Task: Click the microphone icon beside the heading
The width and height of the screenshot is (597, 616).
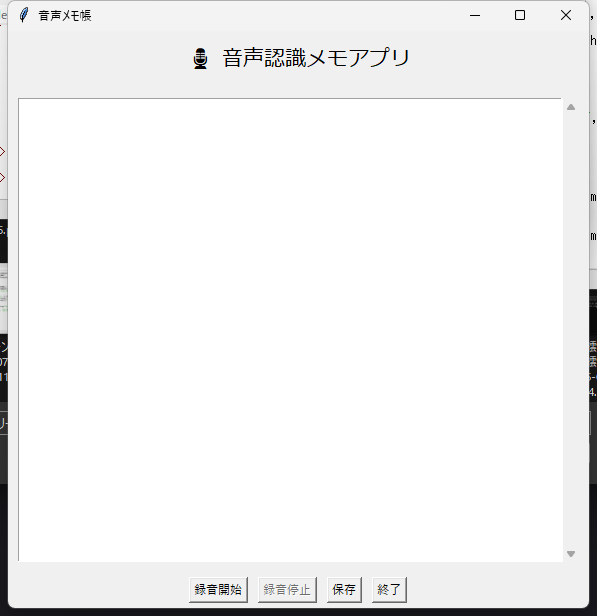Action: [x=200, y=59]
